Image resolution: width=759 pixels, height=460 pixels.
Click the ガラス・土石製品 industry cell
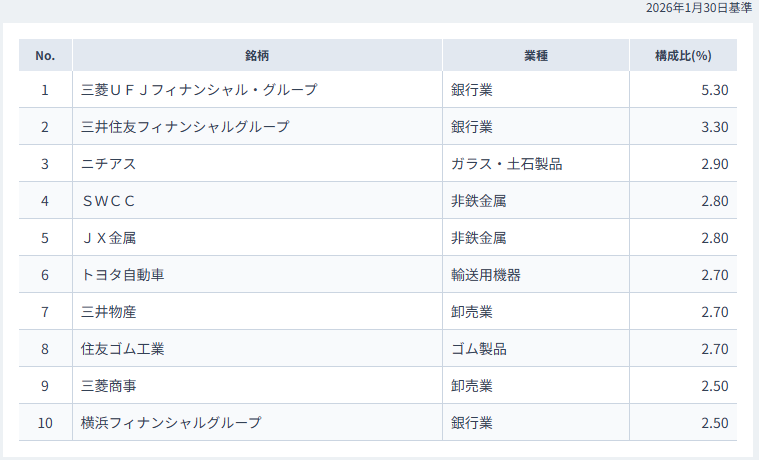(x=507, y=164)
